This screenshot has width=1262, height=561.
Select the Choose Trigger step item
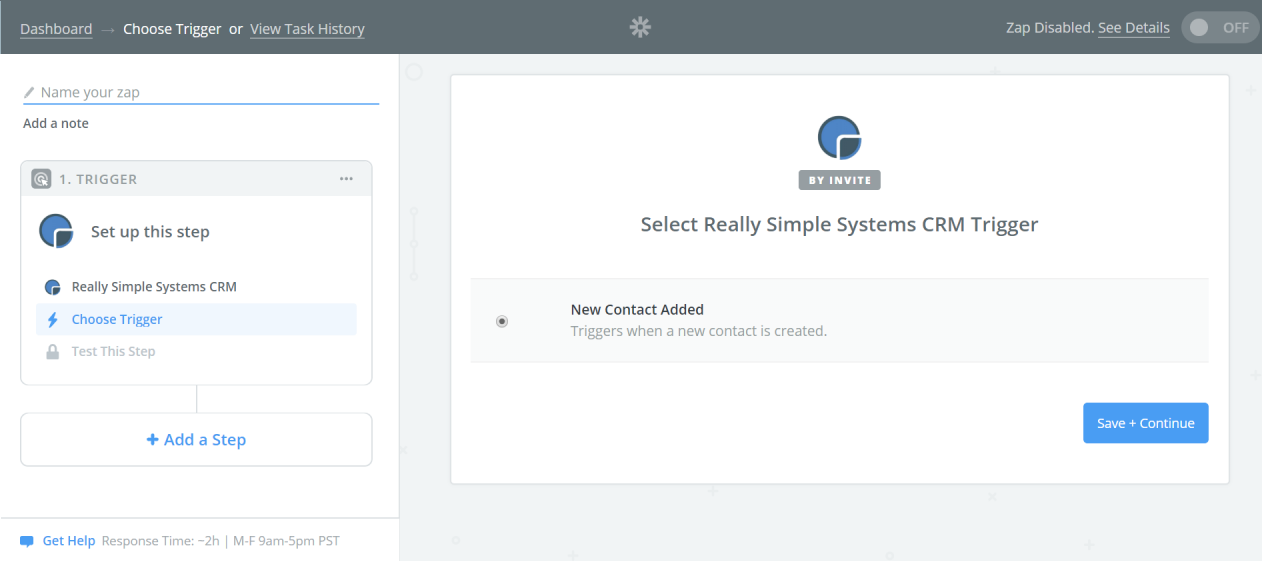click(196, 320)
